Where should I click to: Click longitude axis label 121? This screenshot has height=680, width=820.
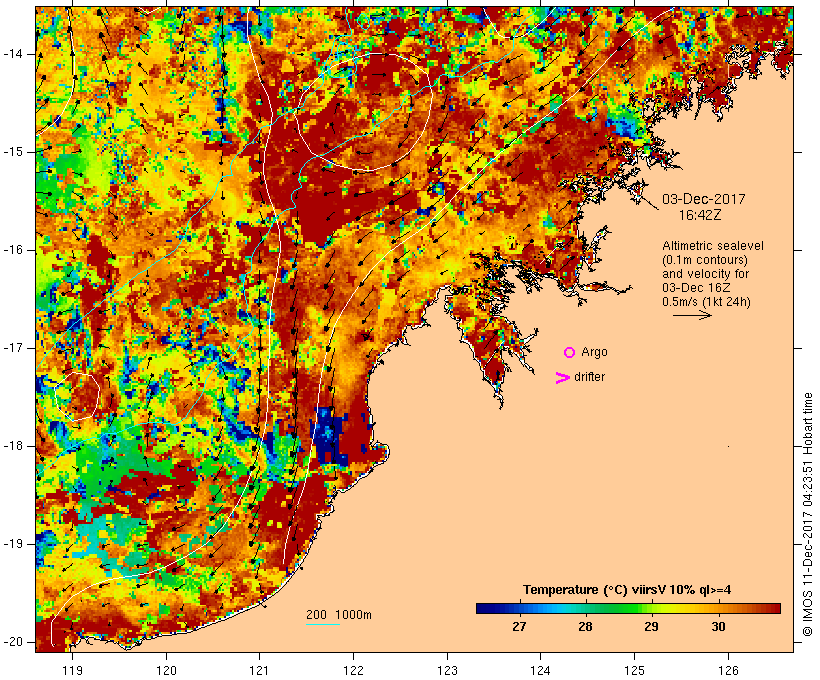point(259,671)
